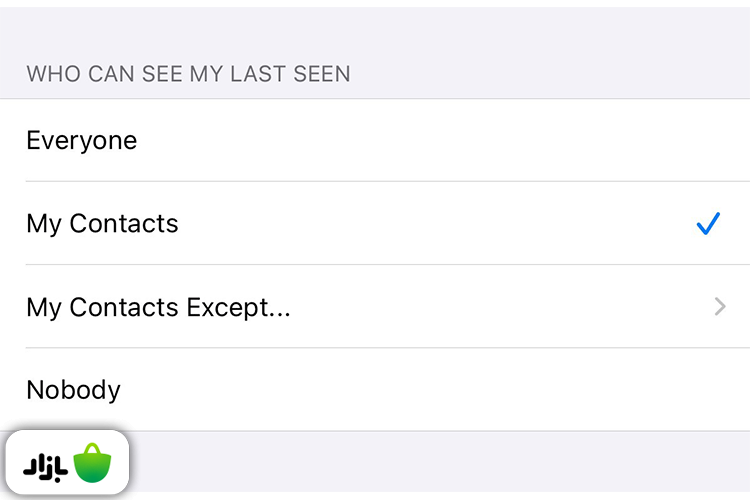
Task: Click the gray footer area beside Bazaar badge
Action: (x=440, y=463)
